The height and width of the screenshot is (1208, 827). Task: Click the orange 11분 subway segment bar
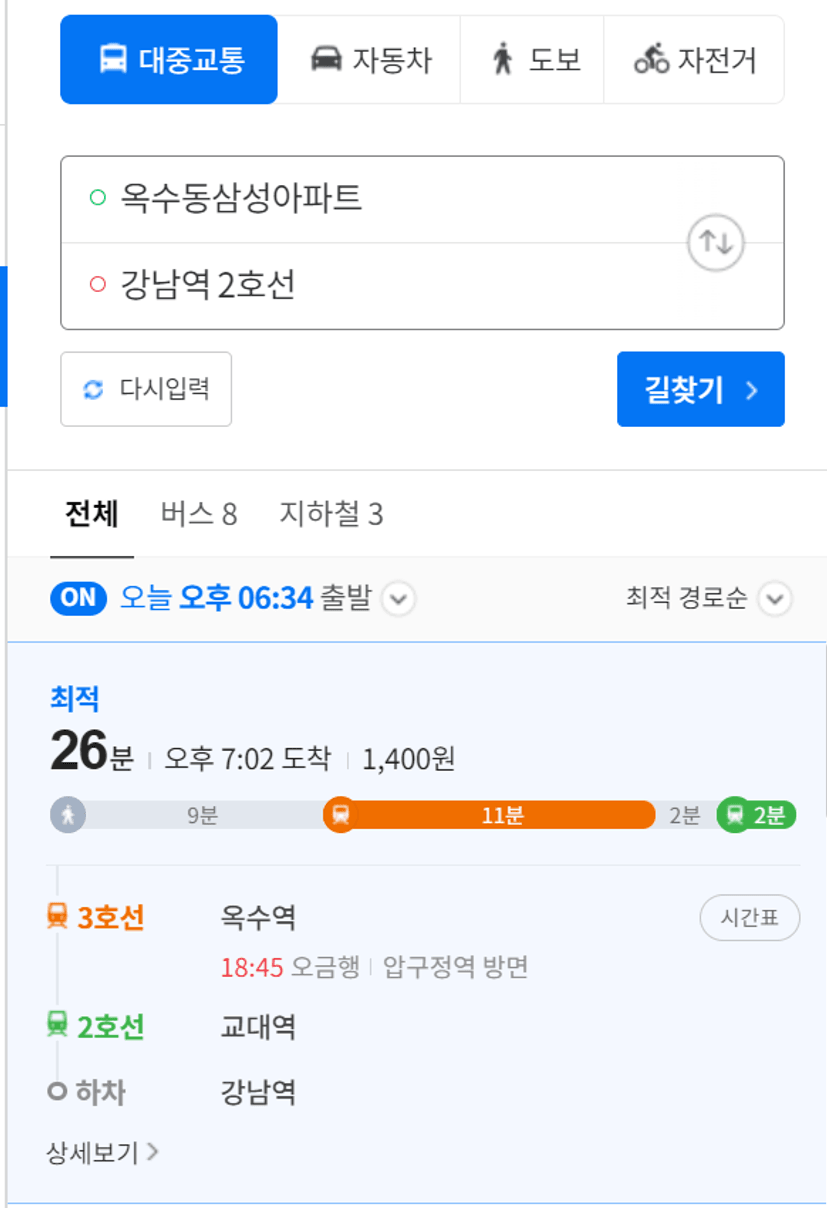[502, 815]
